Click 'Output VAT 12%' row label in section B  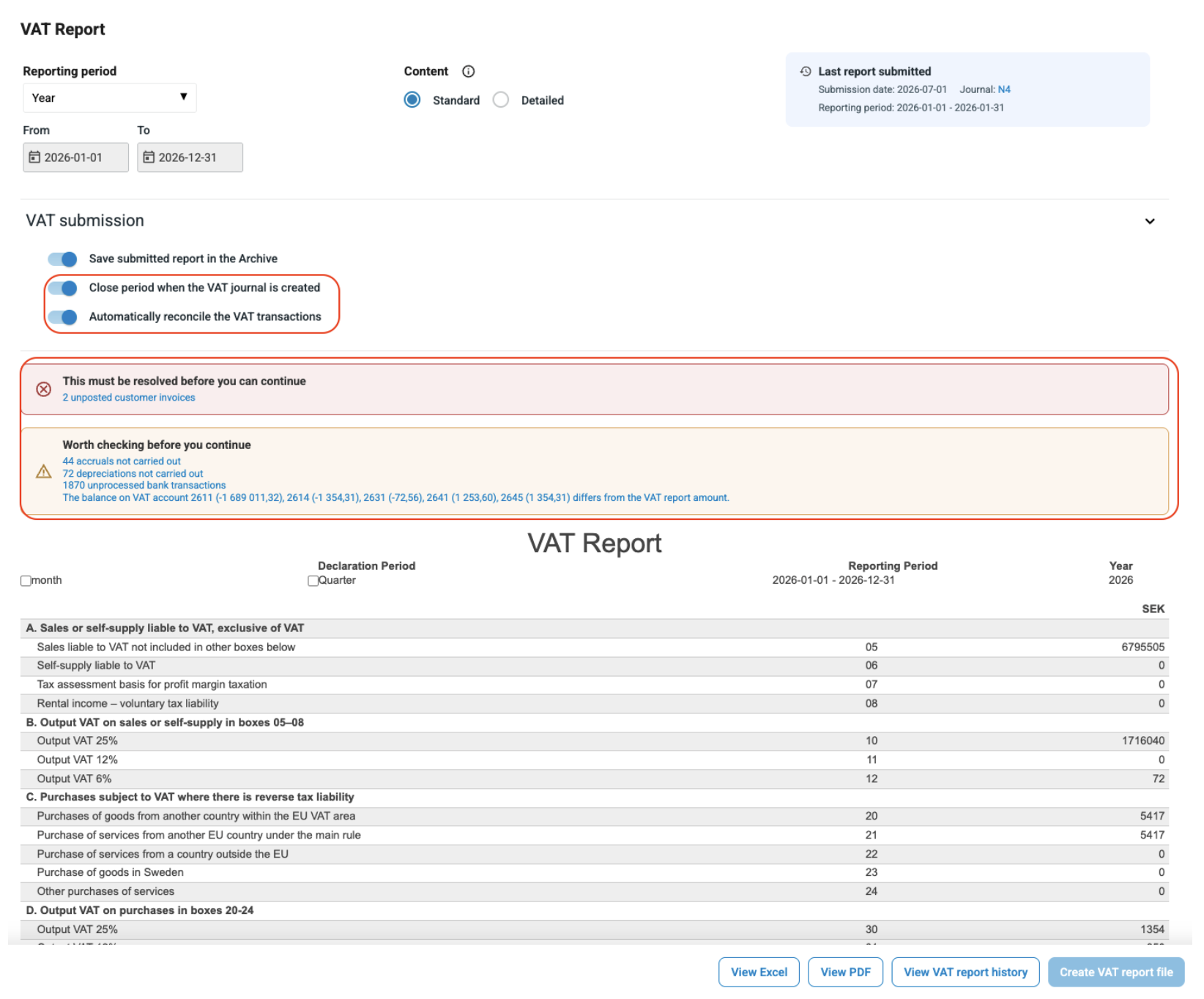point(77,760)
